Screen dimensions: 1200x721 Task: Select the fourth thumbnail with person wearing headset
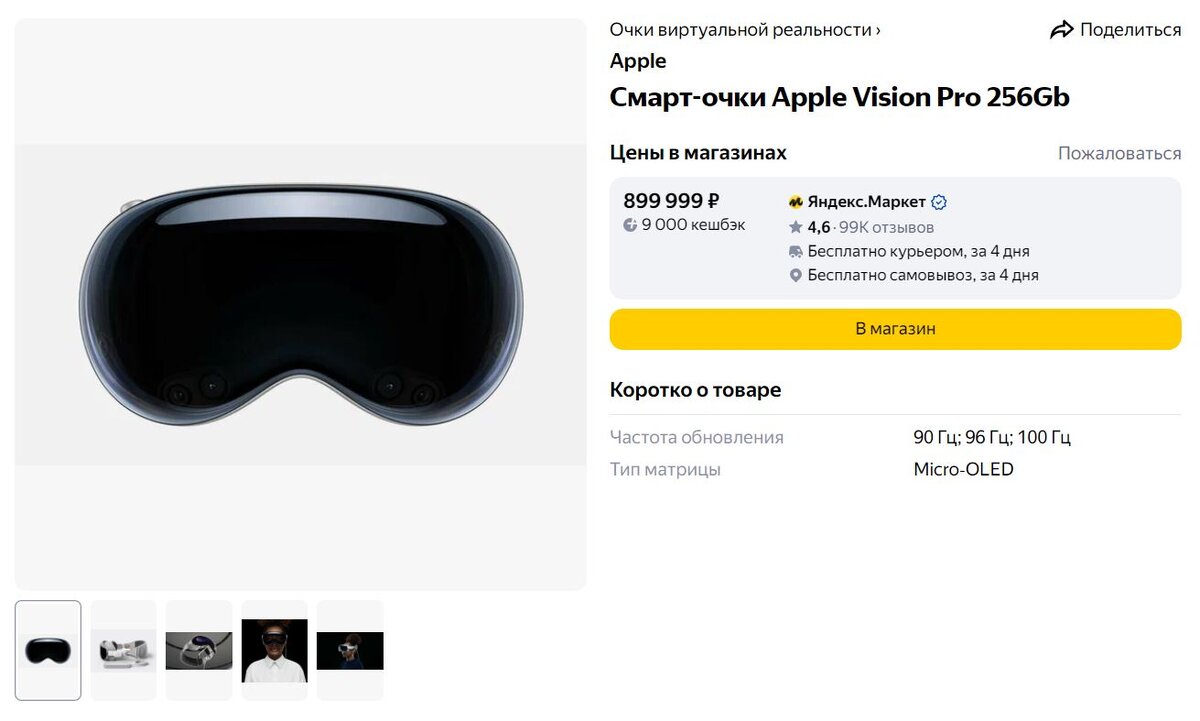pyautogui.click(x=275, y=650)
